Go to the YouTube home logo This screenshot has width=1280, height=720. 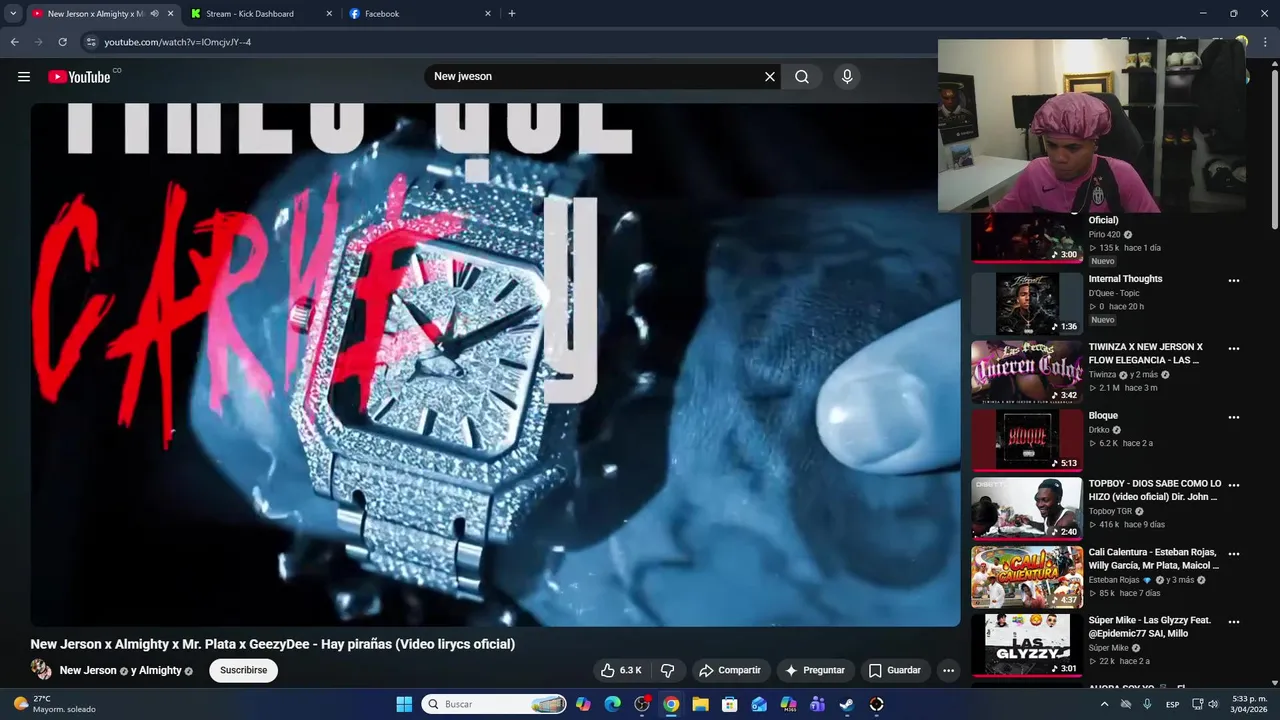coord(79,77)
